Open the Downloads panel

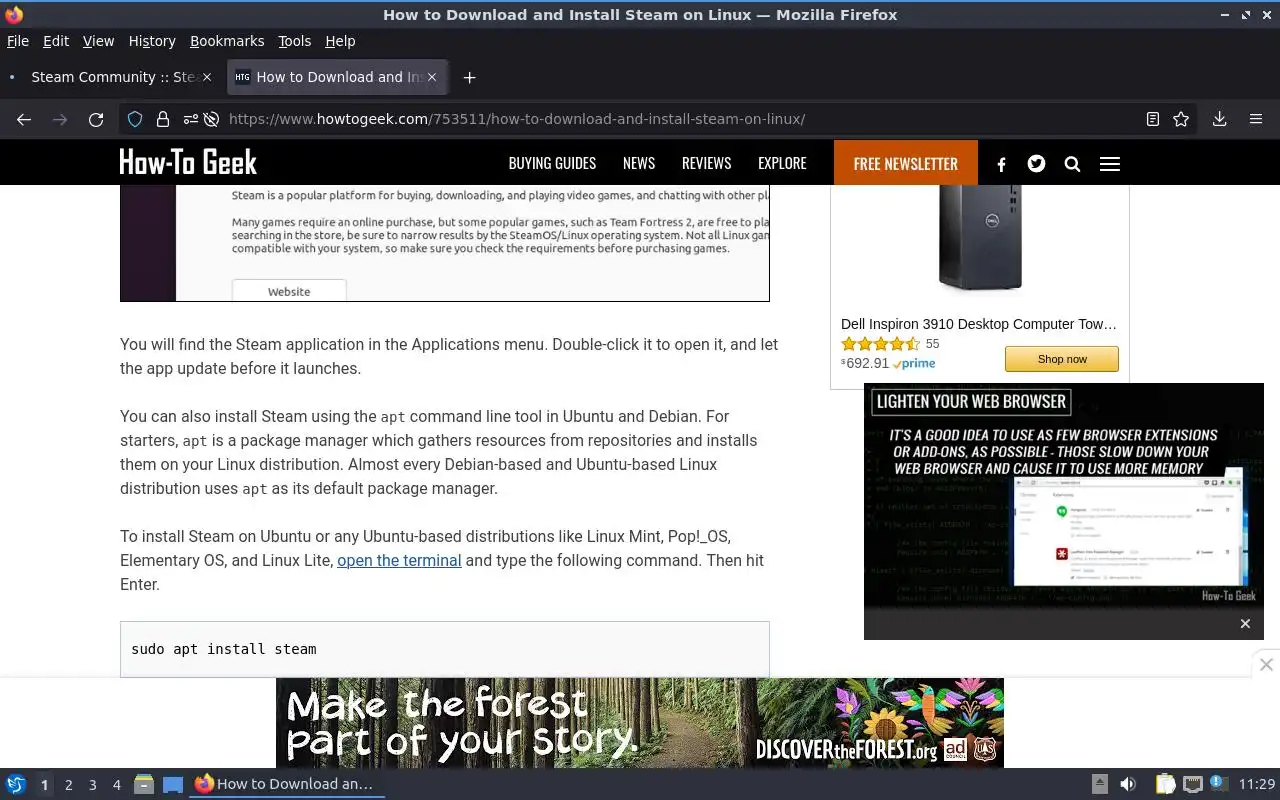(1220, 119)
